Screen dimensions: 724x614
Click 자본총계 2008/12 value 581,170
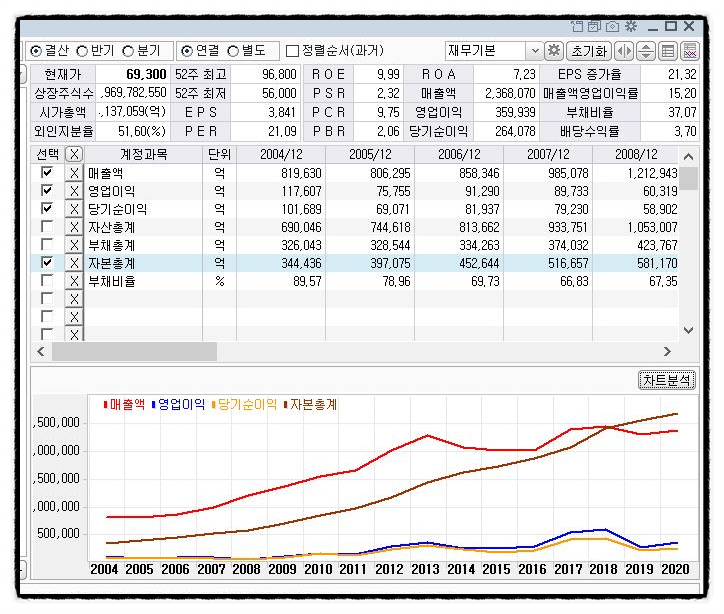[x=657, y=264]
